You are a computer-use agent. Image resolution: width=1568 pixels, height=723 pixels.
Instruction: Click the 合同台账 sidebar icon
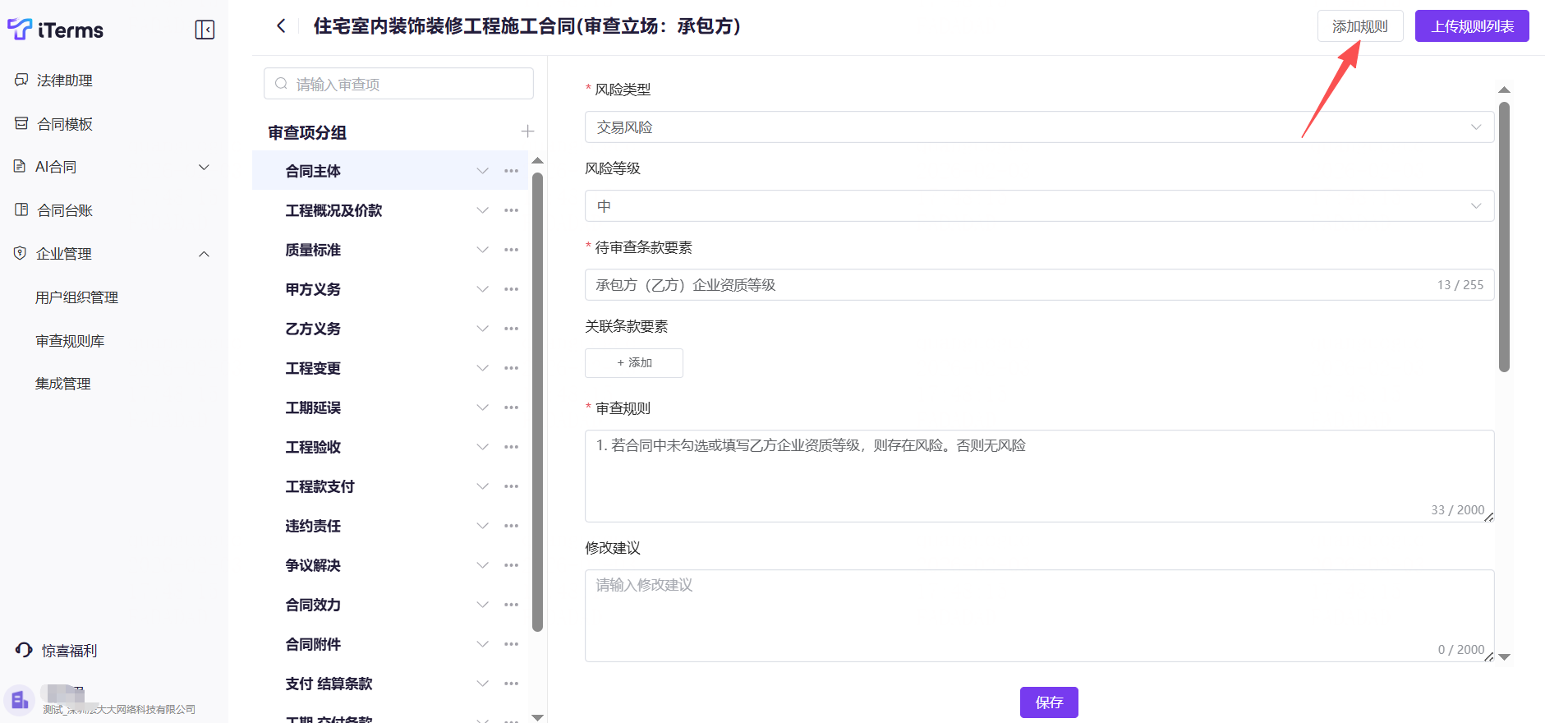pos(21,210)
